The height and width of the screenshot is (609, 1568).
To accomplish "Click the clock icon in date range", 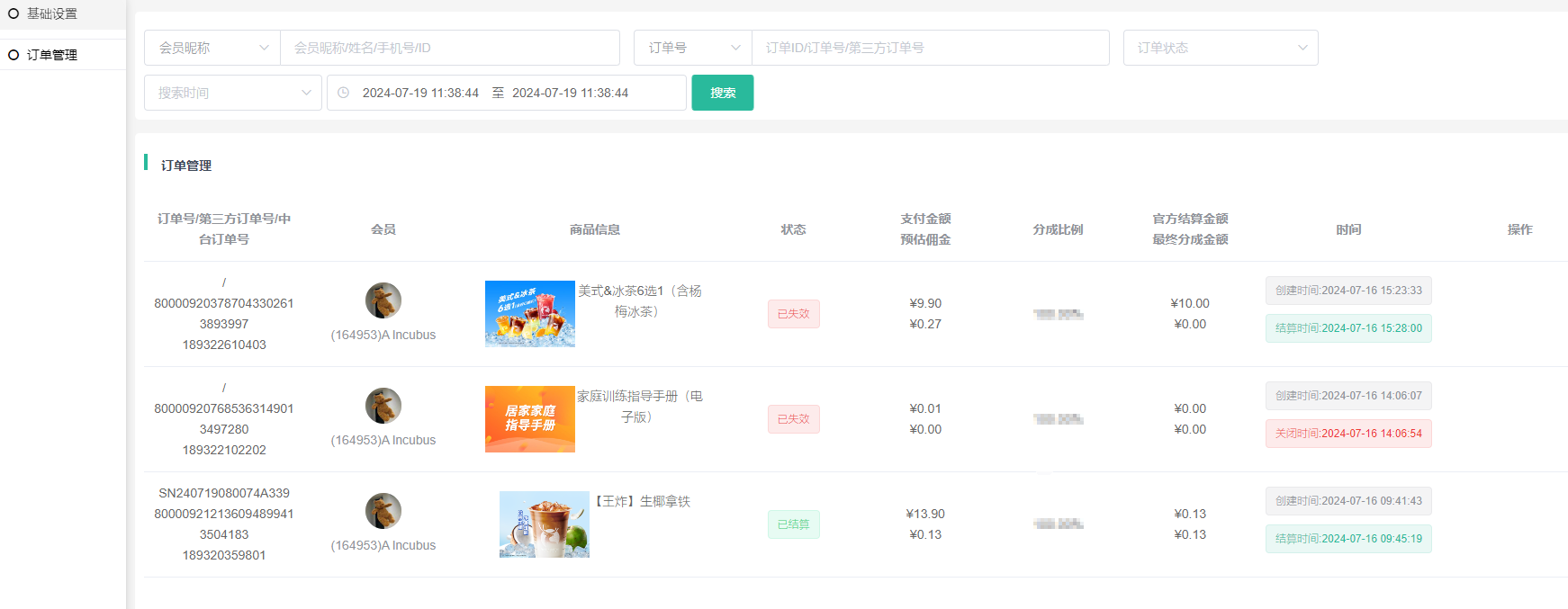I will pyautogui.click(x=343, y=93).
